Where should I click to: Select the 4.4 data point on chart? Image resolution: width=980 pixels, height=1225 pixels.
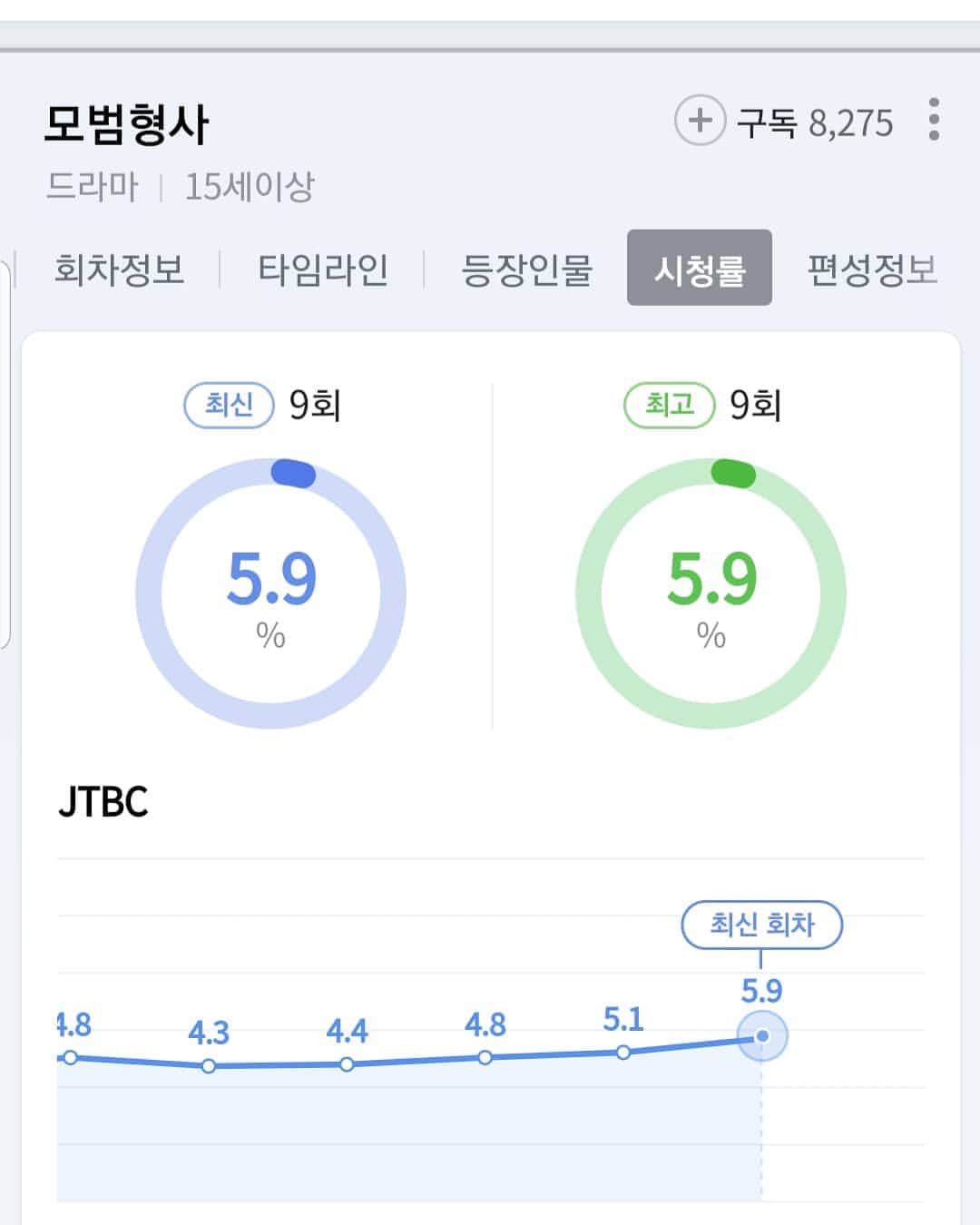pyautogui.click(x=347, y=1064)
